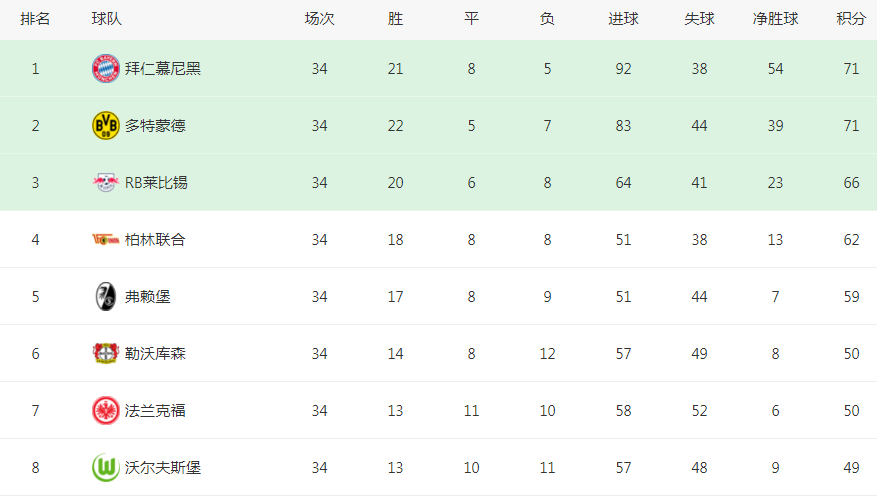Image resolution: width=877 pixels, height=498 pixels.
Task: Click the 排名 column header
Action: click(x=35, y=19)
